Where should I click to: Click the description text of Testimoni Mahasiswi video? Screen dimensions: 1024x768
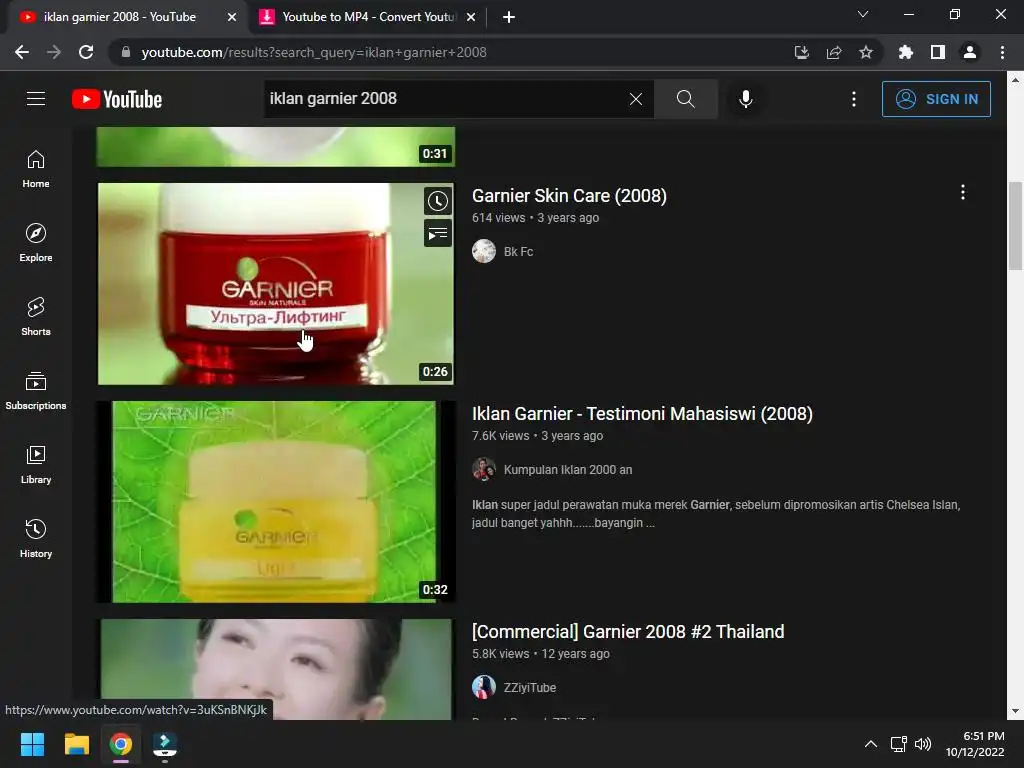716,513
